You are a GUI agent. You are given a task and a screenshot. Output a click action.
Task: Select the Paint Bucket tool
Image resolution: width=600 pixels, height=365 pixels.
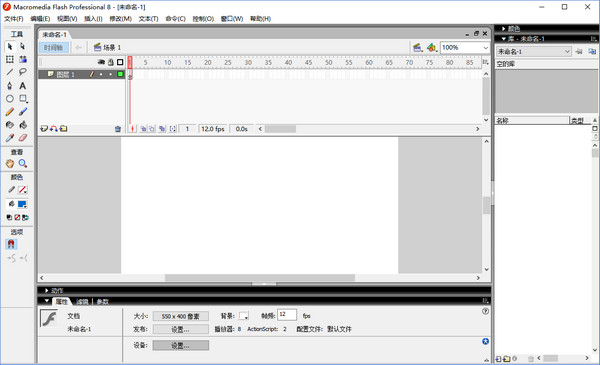coord(23,125)
